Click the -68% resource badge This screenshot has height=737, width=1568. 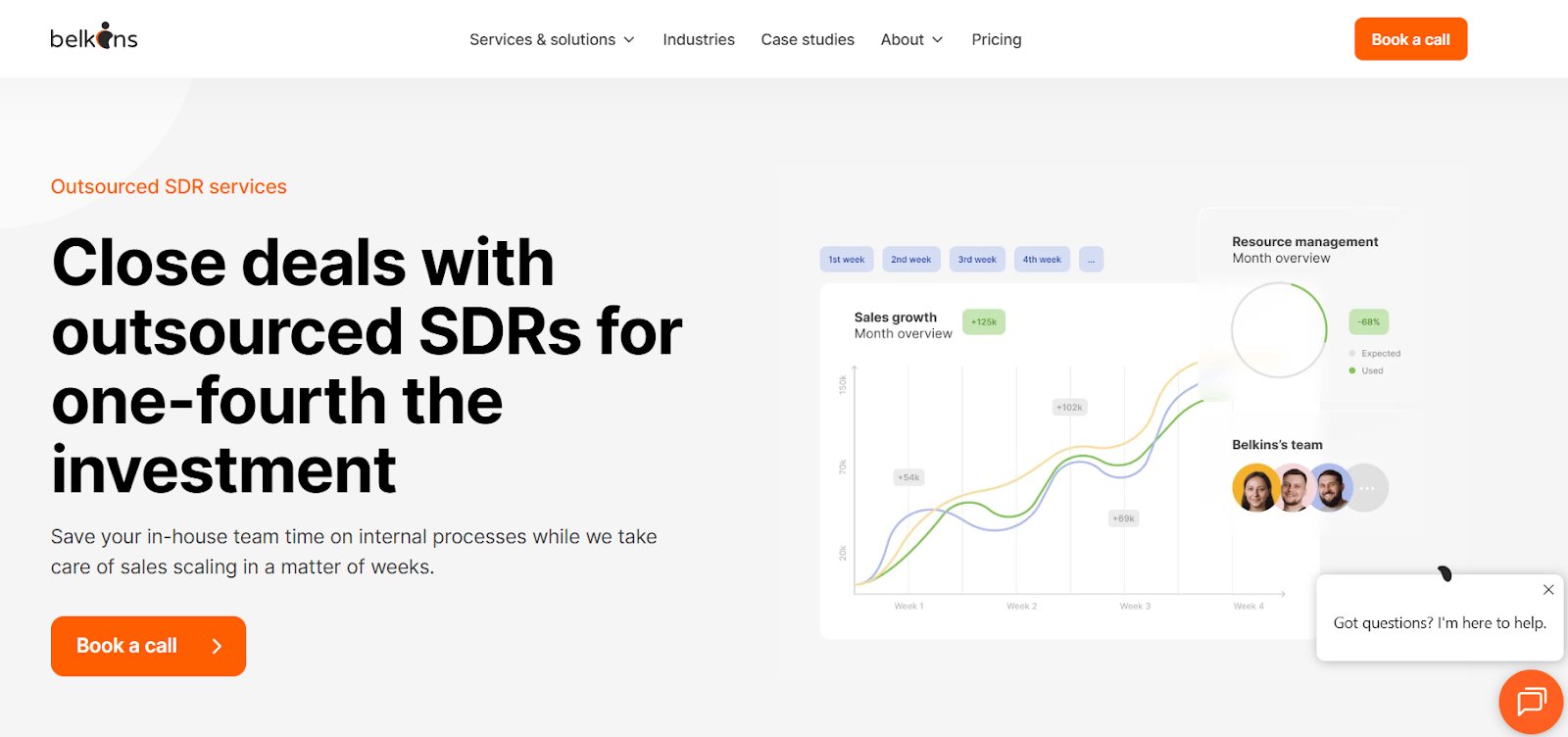point(1369,321)
